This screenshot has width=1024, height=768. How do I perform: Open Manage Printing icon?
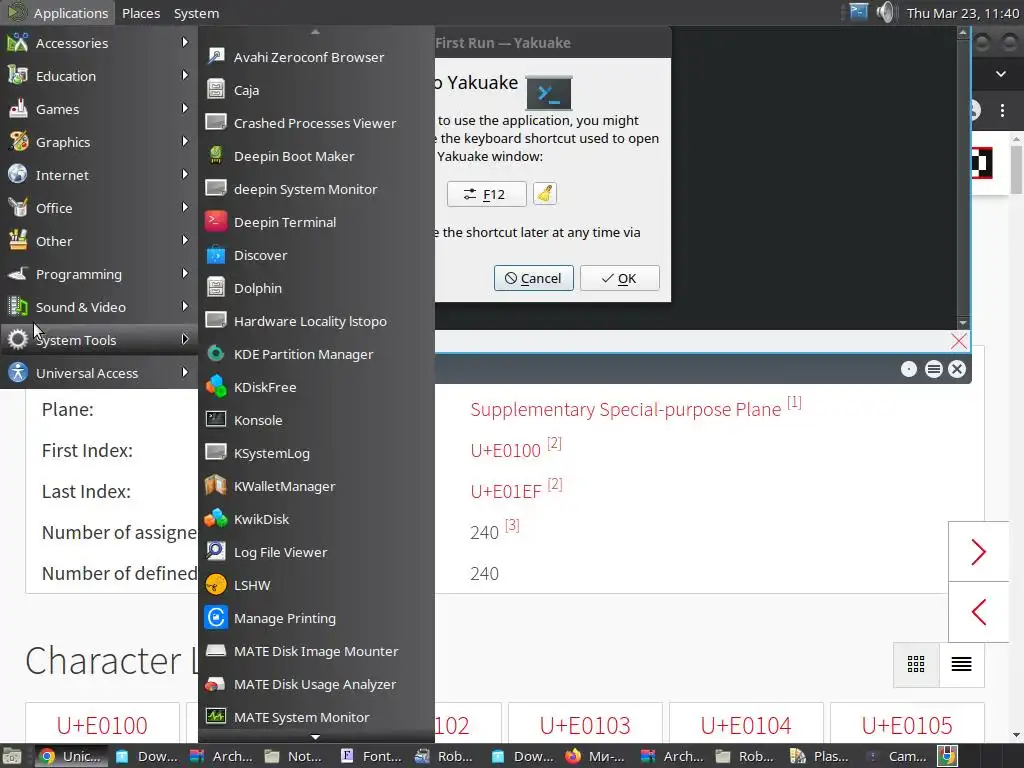216,617
